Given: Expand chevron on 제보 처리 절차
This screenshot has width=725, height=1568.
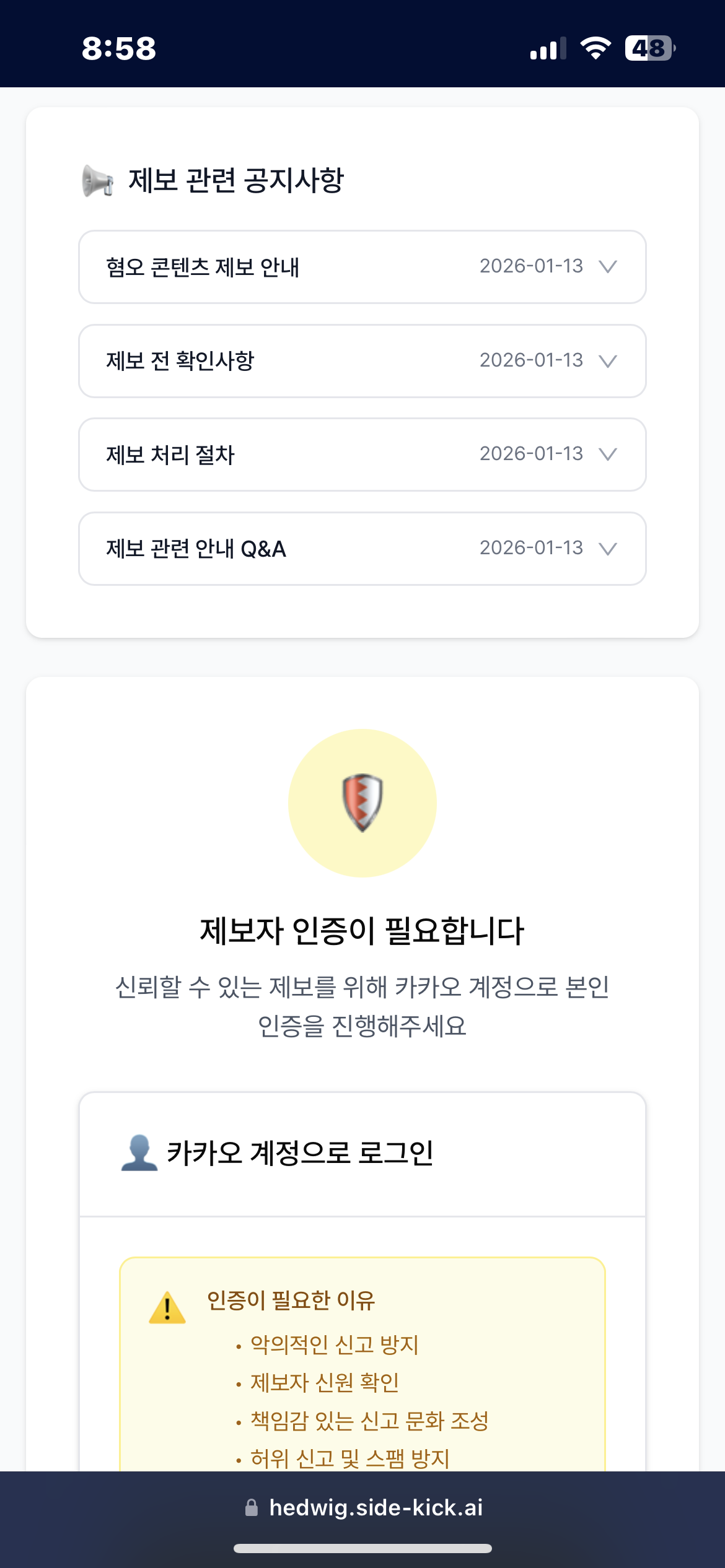Looking at the screenshot, I should (608, 455).
